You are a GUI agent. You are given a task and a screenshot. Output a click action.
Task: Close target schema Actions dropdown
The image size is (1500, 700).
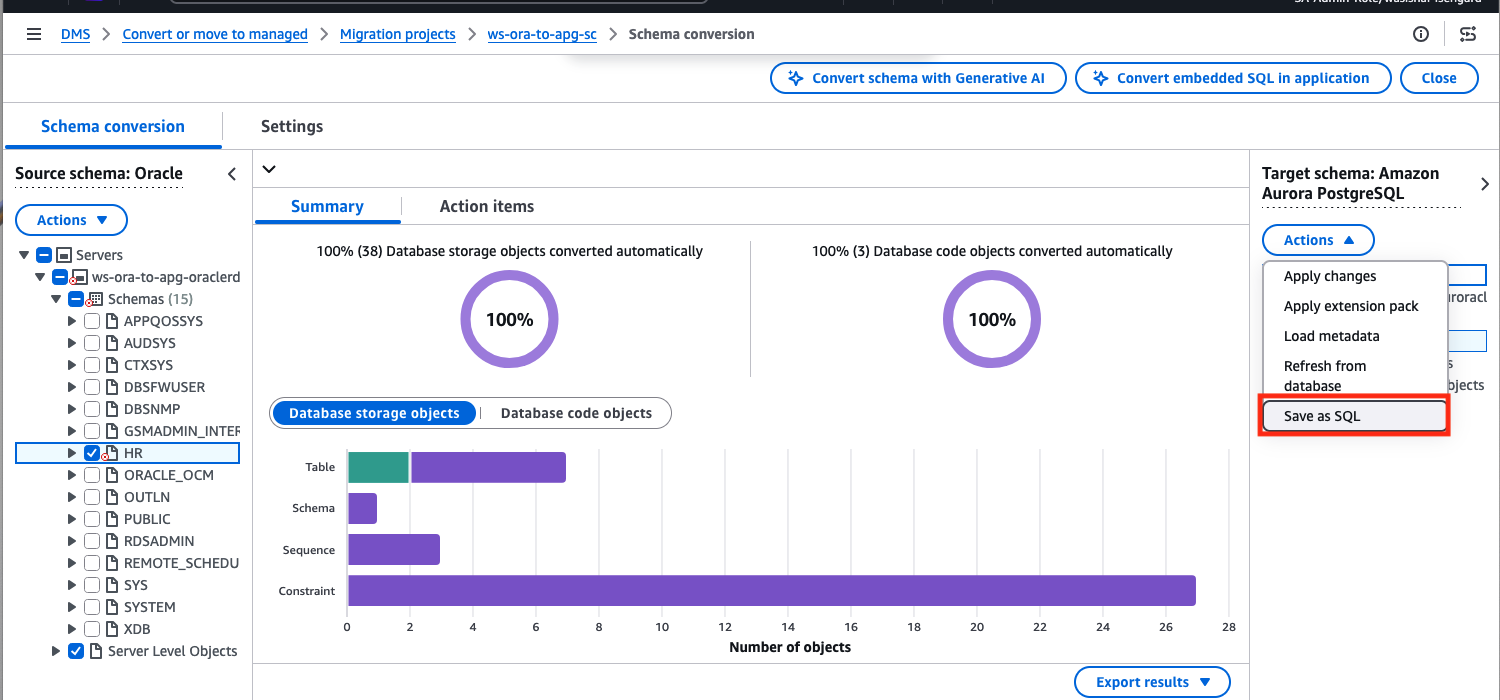[x=1319, y=240]
